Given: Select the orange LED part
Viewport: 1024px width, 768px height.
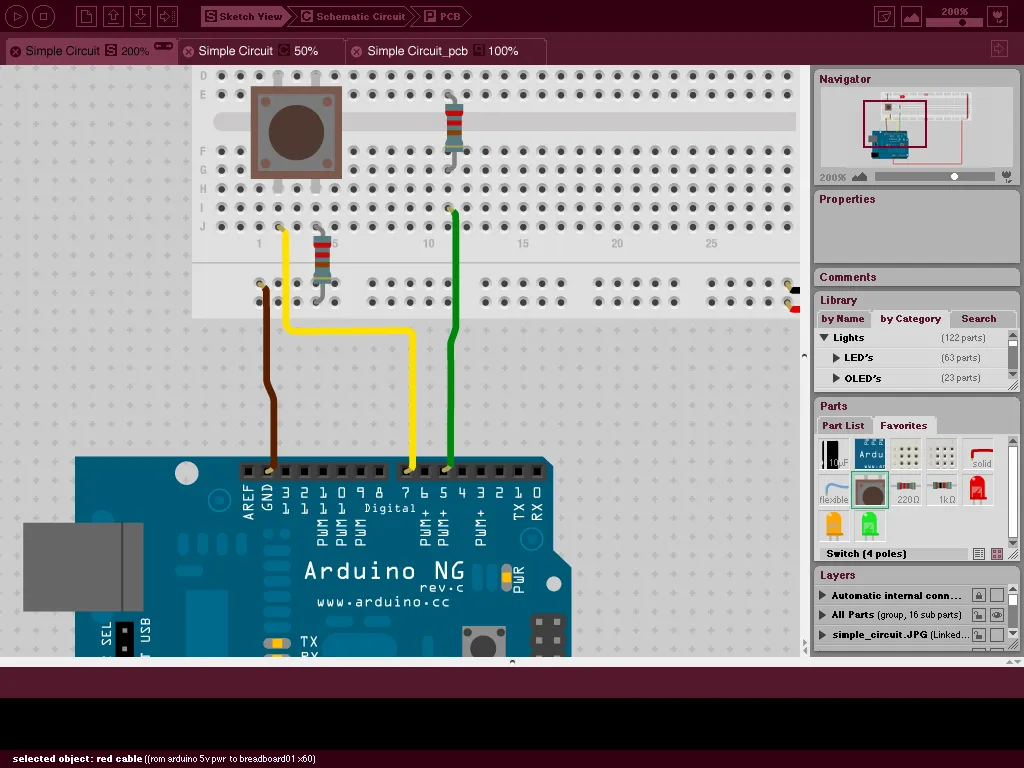Looking at the screenshot, I should (x=834, y=526).
